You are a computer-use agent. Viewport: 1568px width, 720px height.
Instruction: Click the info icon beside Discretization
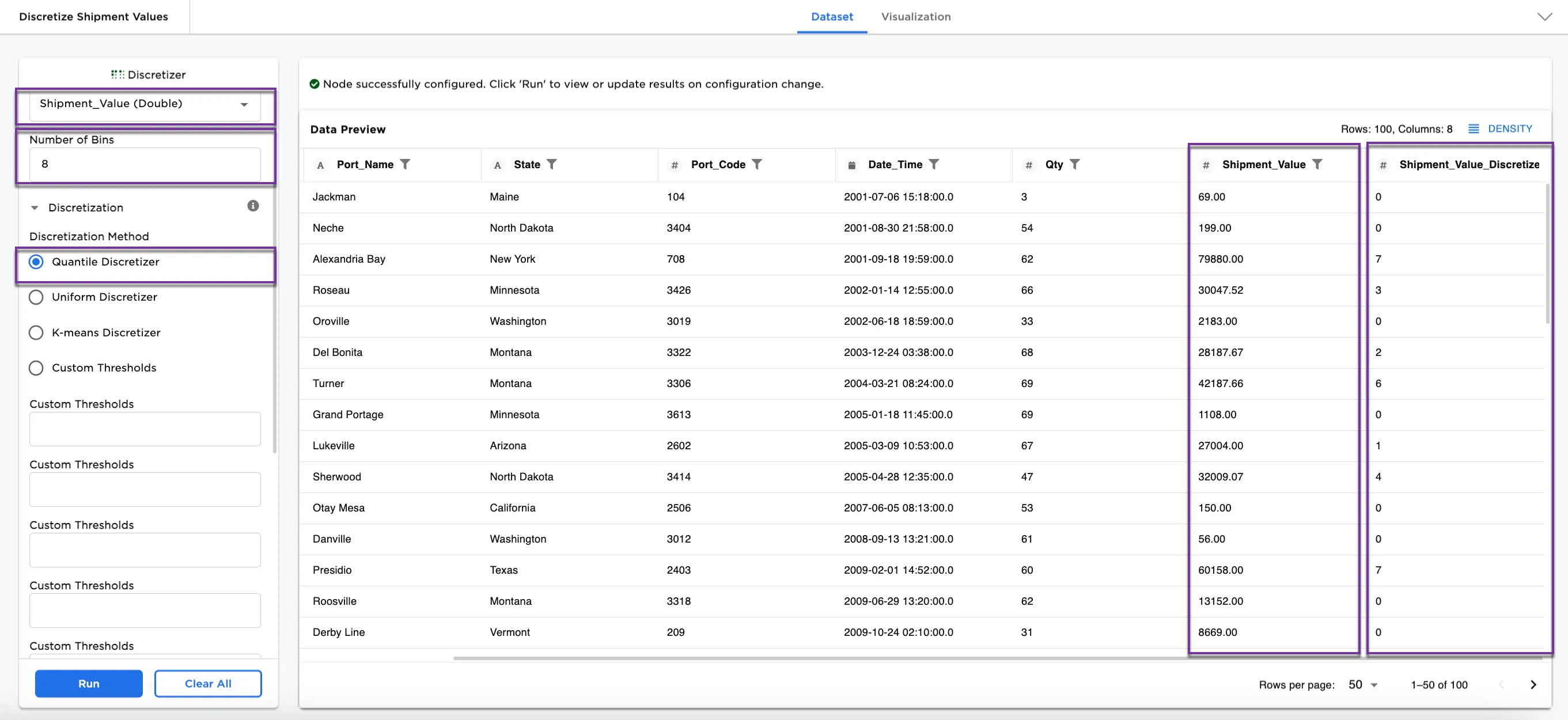pos(253,206)
